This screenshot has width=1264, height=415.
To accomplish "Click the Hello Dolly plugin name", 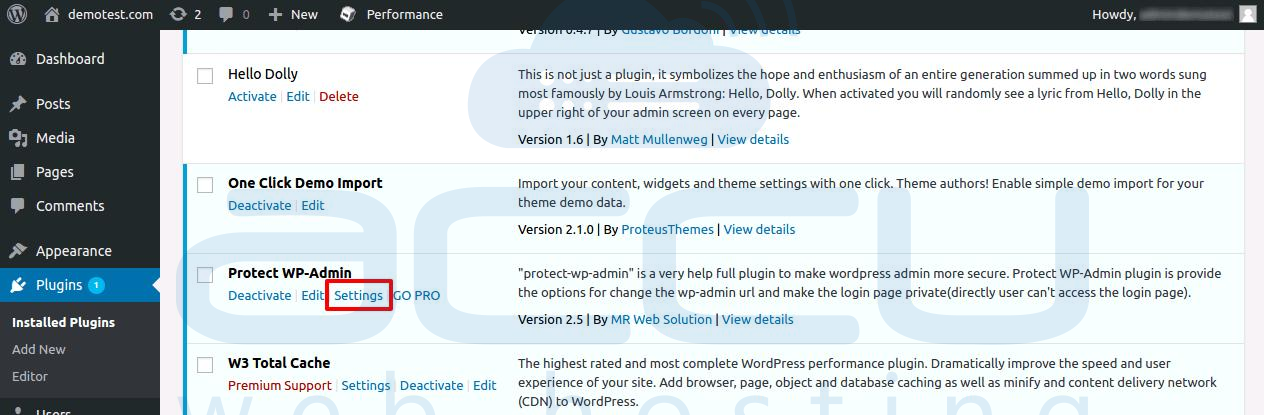I will pos(263,74).
